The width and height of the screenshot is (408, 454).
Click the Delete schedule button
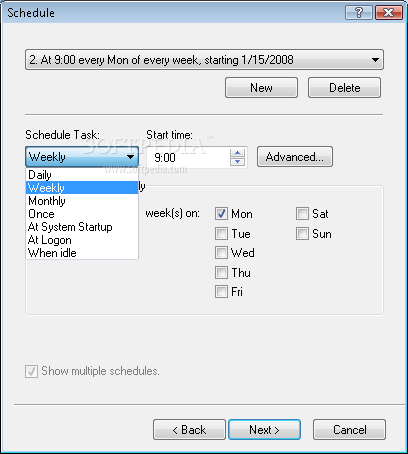(344, 88)
